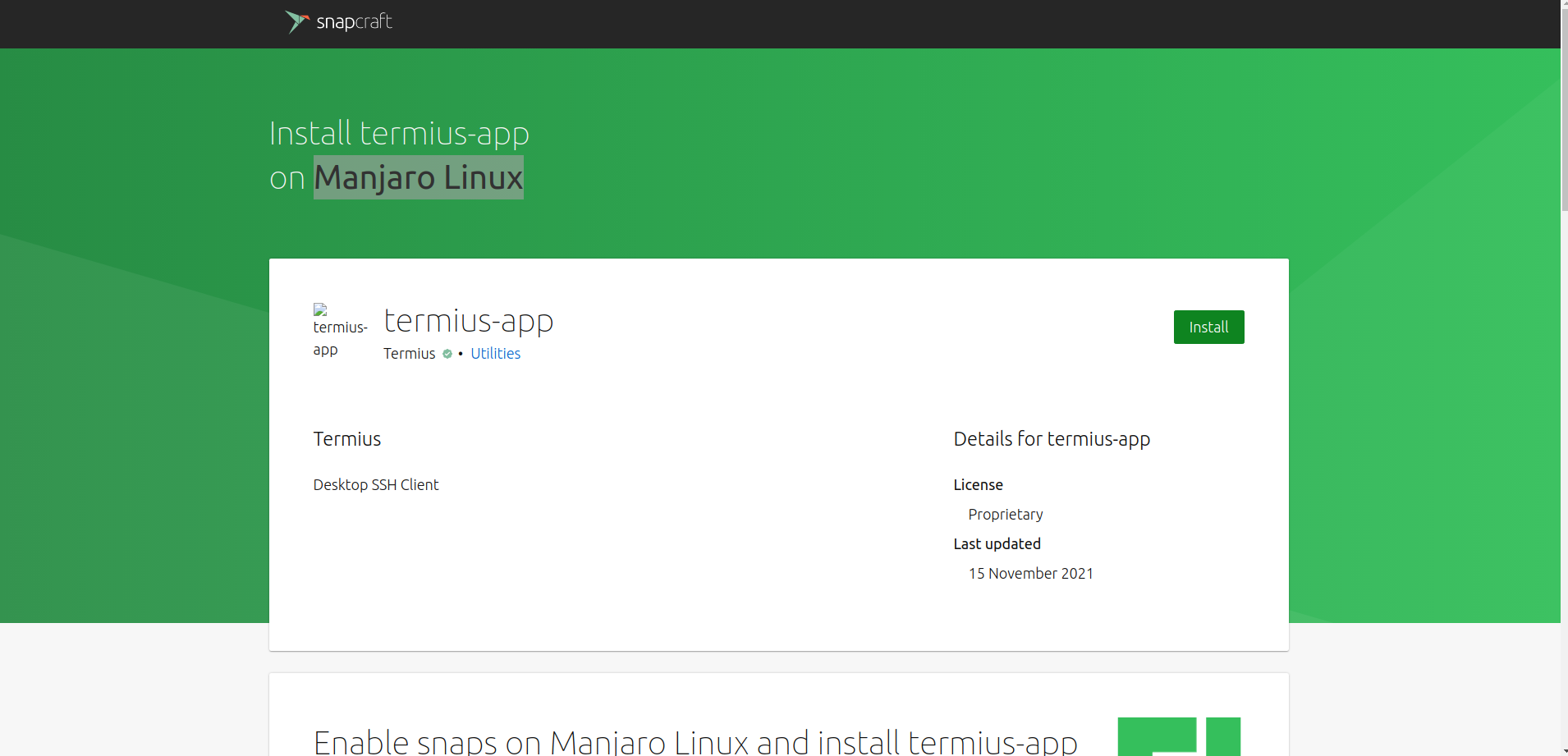This screenshot has width=1568, height=756.
Task: Click the Install button for termius-app
Action: (x=1208, y=326)
